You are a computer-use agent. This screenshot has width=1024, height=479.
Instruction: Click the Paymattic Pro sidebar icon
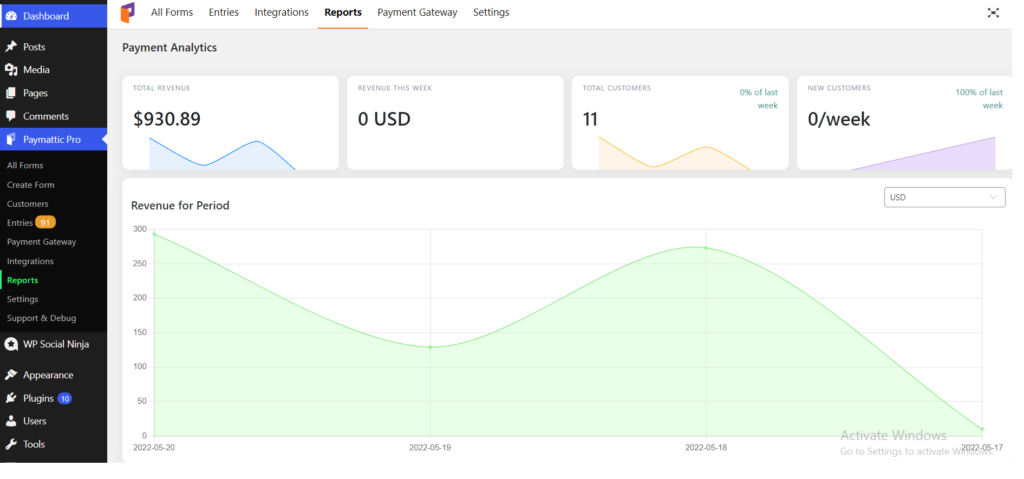coord(11,139)
